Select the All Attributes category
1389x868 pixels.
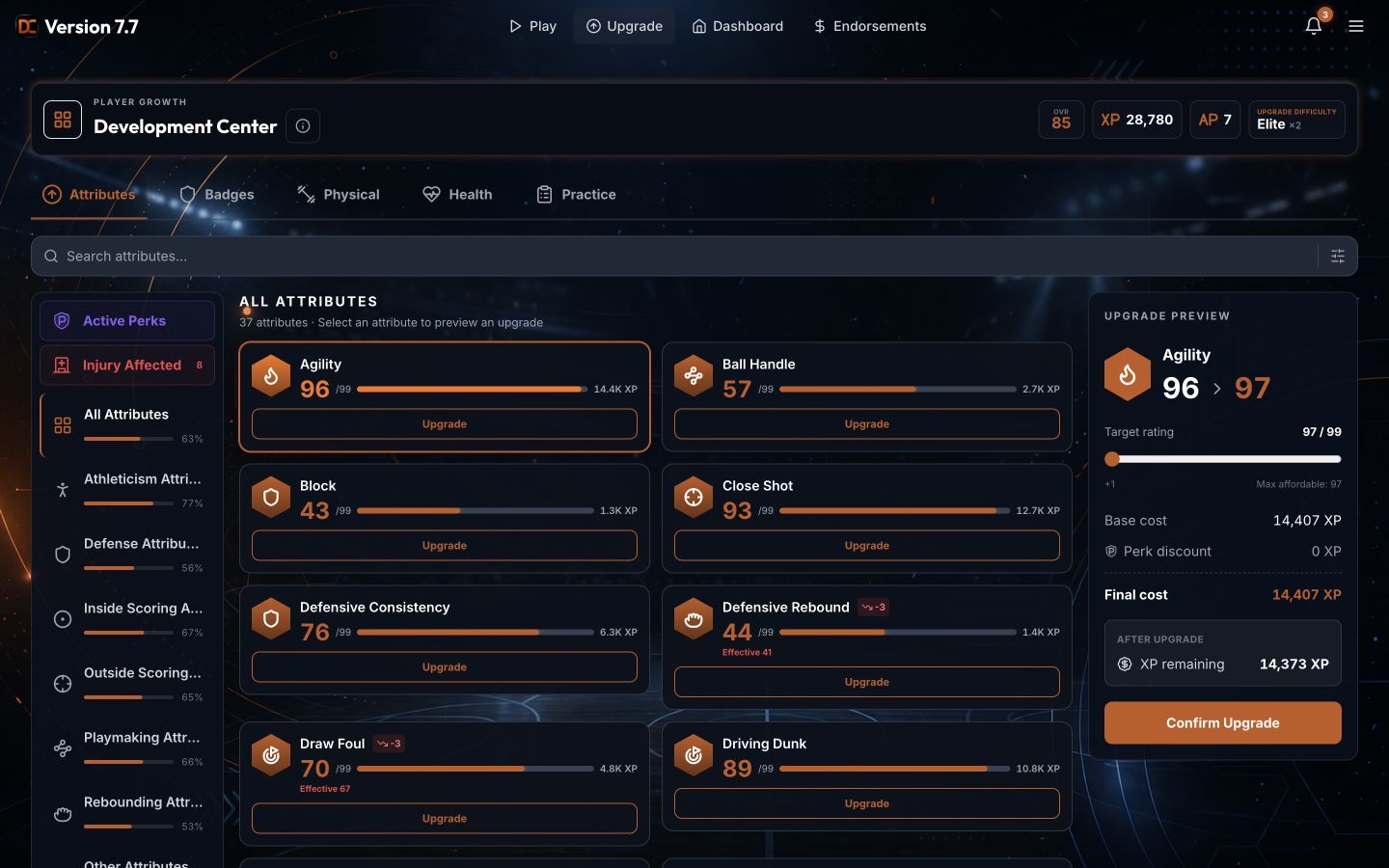tap(127, 425)
